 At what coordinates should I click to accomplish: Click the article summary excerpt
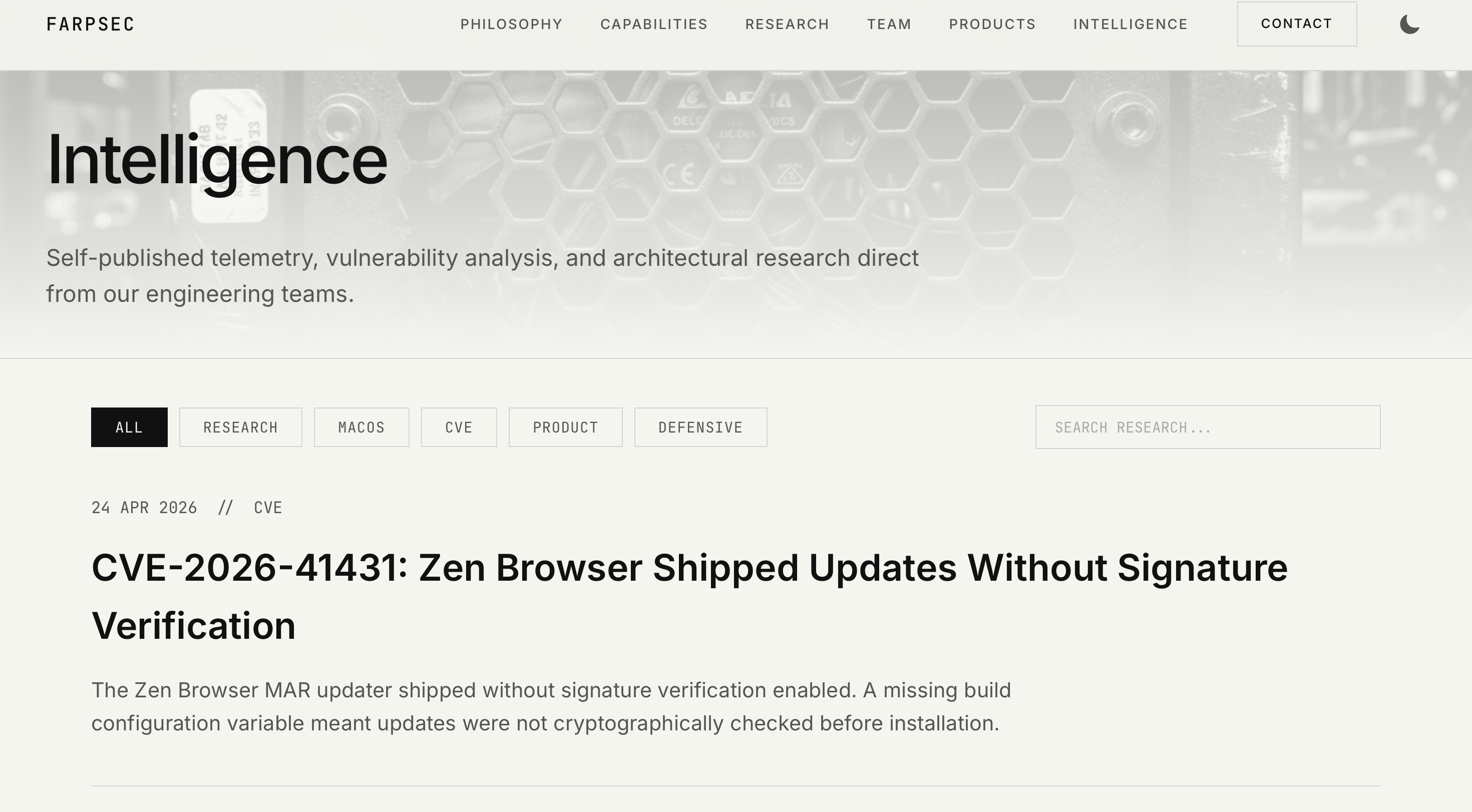(x=551, y=707)
